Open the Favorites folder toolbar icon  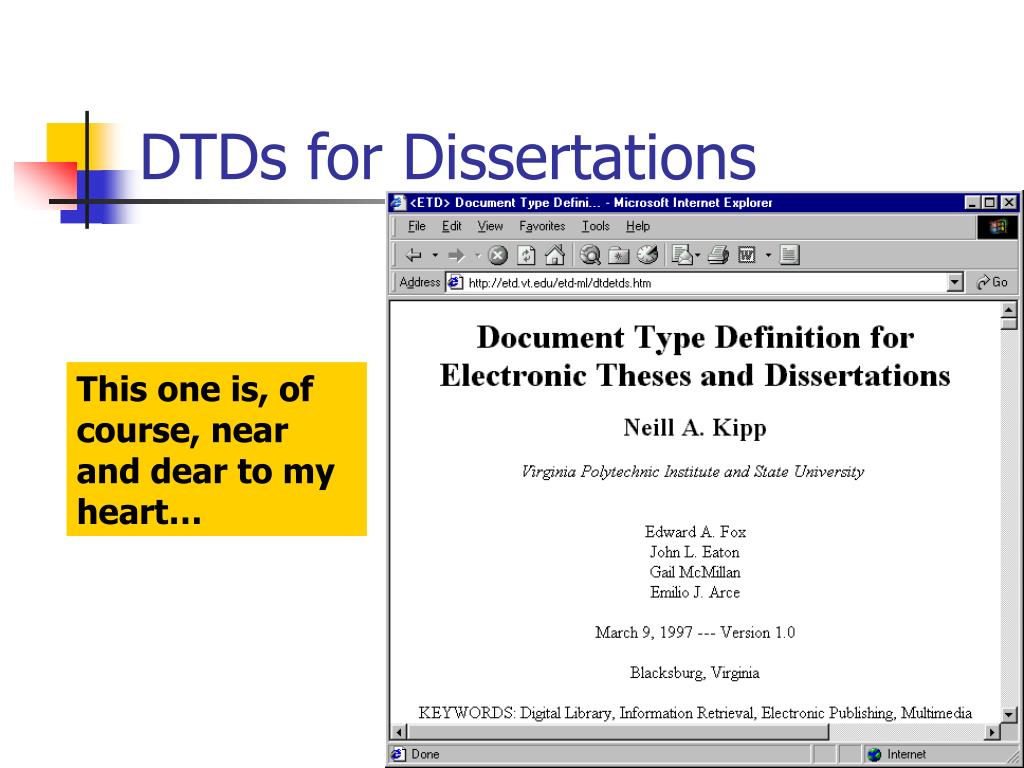point(618,255)
